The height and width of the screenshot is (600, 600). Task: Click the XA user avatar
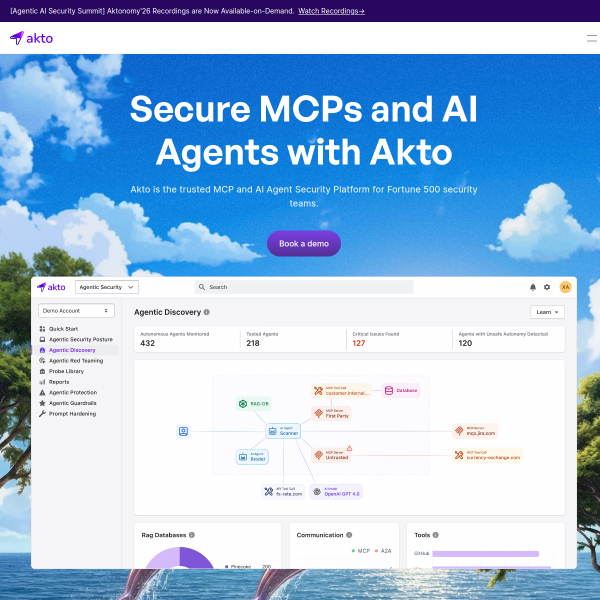point(566,287)
